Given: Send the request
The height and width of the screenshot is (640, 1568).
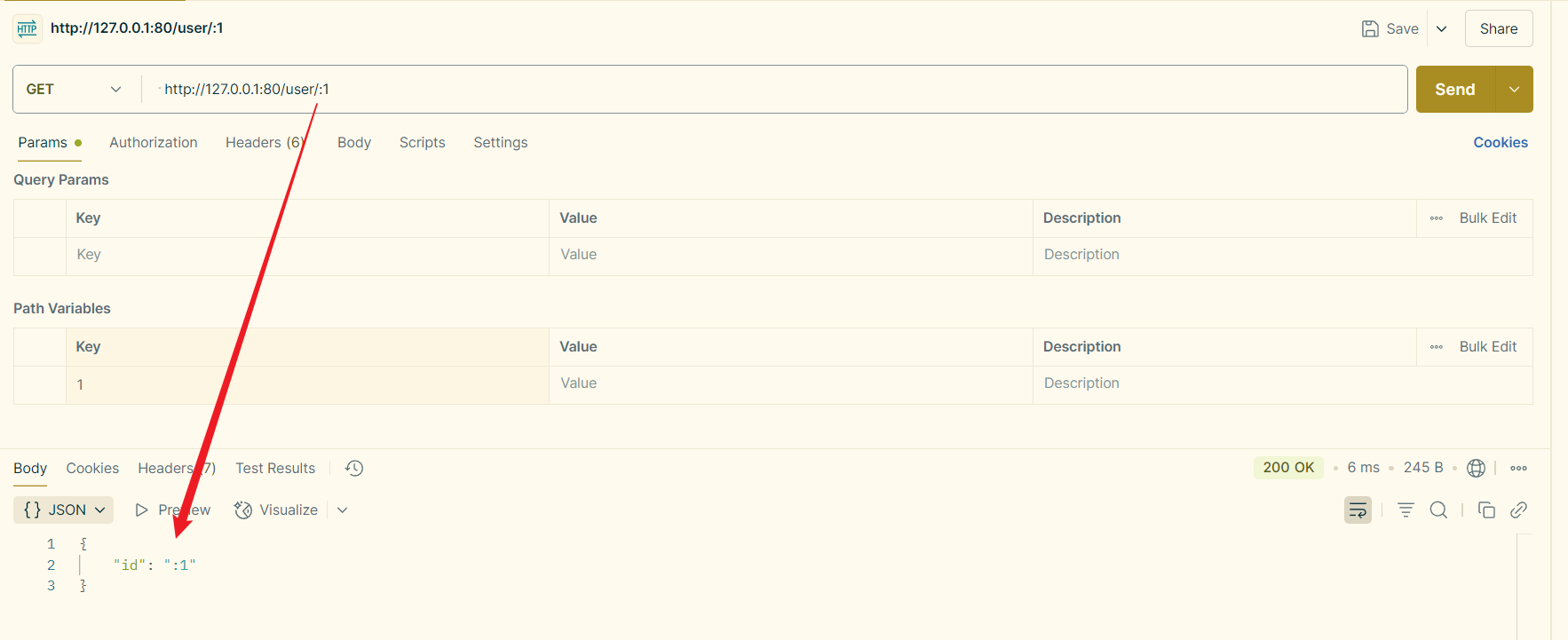Looking at the screenshot, I should [1455, 89].
